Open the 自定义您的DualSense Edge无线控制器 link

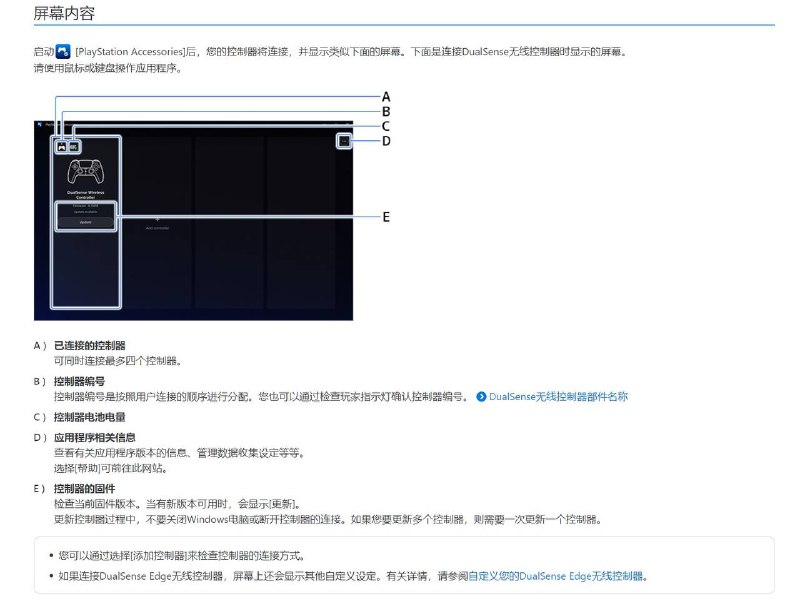click(x=560, y=573)
